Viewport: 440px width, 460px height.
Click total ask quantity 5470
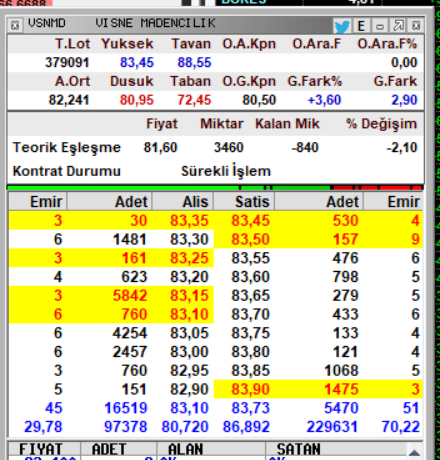click(x=341, y=408)
